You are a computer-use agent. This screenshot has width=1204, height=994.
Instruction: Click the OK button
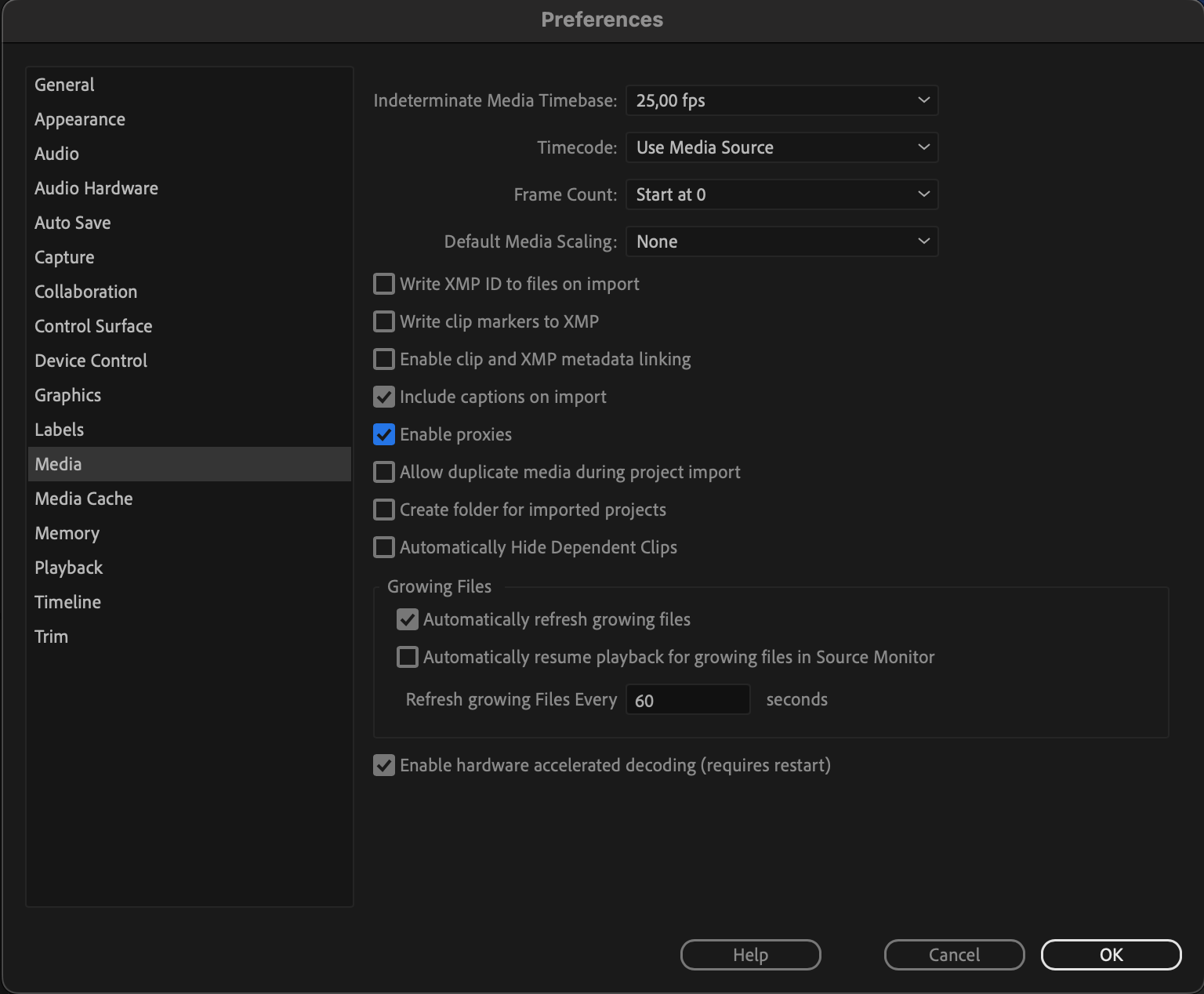coord(1111,955)
